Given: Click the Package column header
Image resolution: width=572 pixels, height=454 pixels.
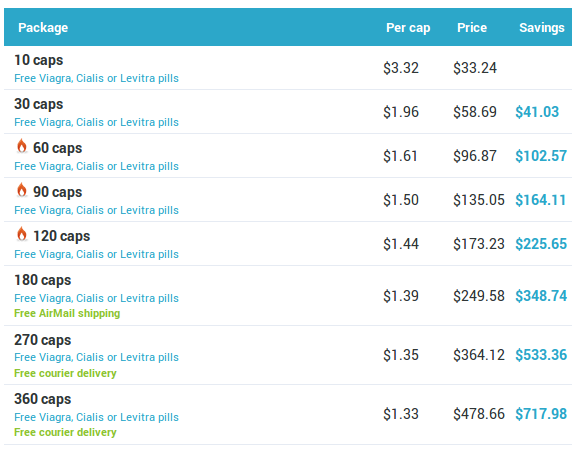Looking at the screenshot, I should [43, 28].
